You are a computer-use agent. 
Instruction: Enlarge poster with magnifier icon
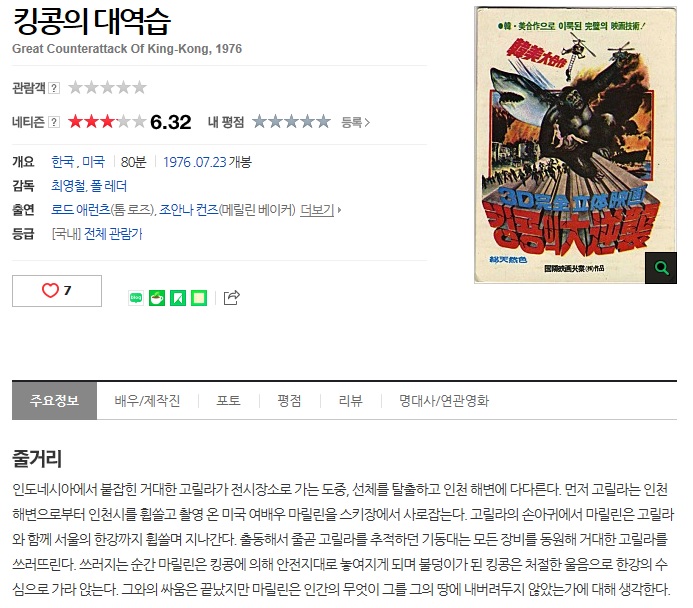[661, 268]
